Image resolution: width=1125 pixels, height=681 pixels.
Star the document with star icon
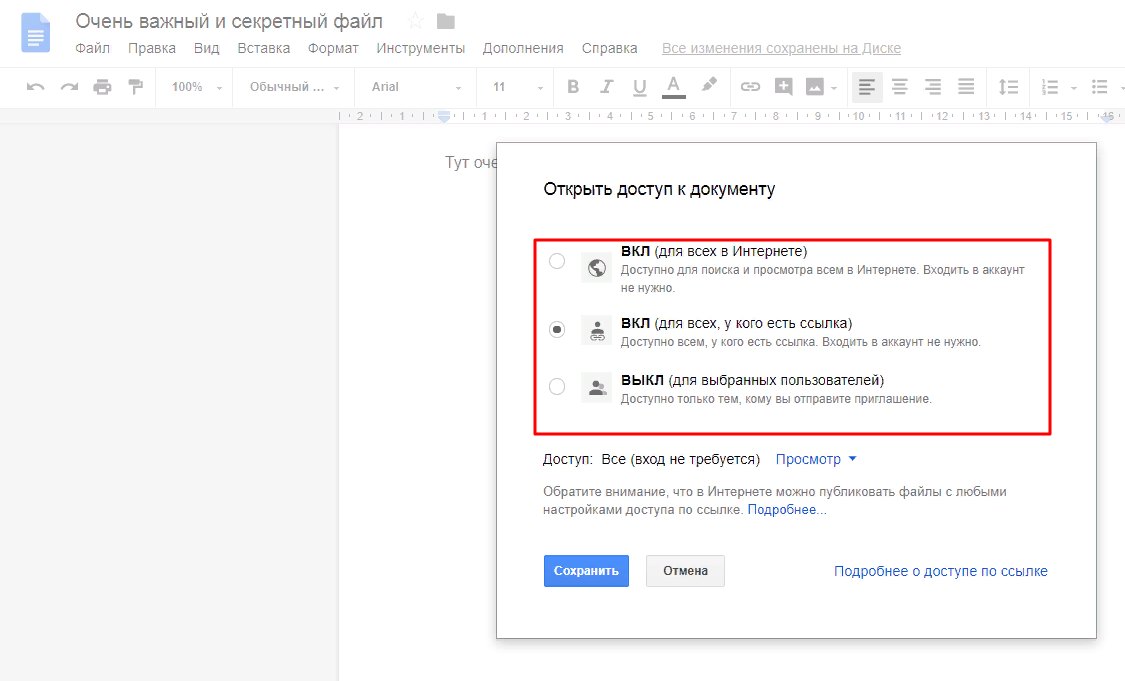pos(416,22)
